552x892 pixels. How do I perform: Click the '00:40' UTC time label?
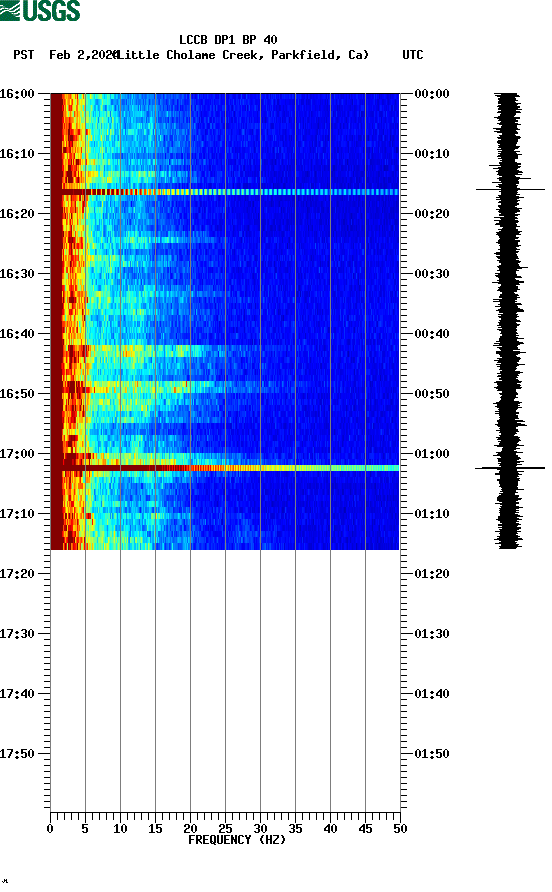[x=432, y=334]
